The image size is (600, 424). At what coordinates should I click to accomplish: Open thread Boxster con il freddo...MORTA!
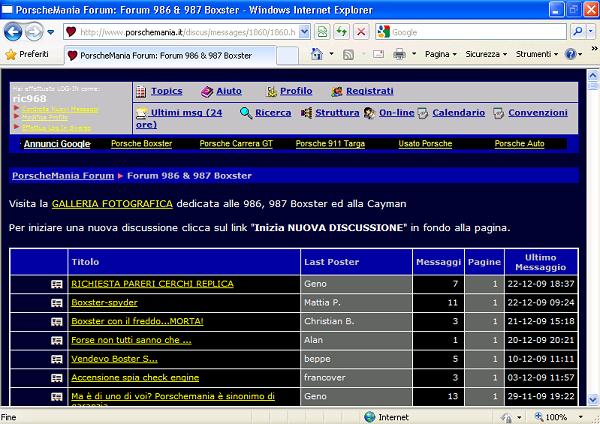tap(137, 321)
